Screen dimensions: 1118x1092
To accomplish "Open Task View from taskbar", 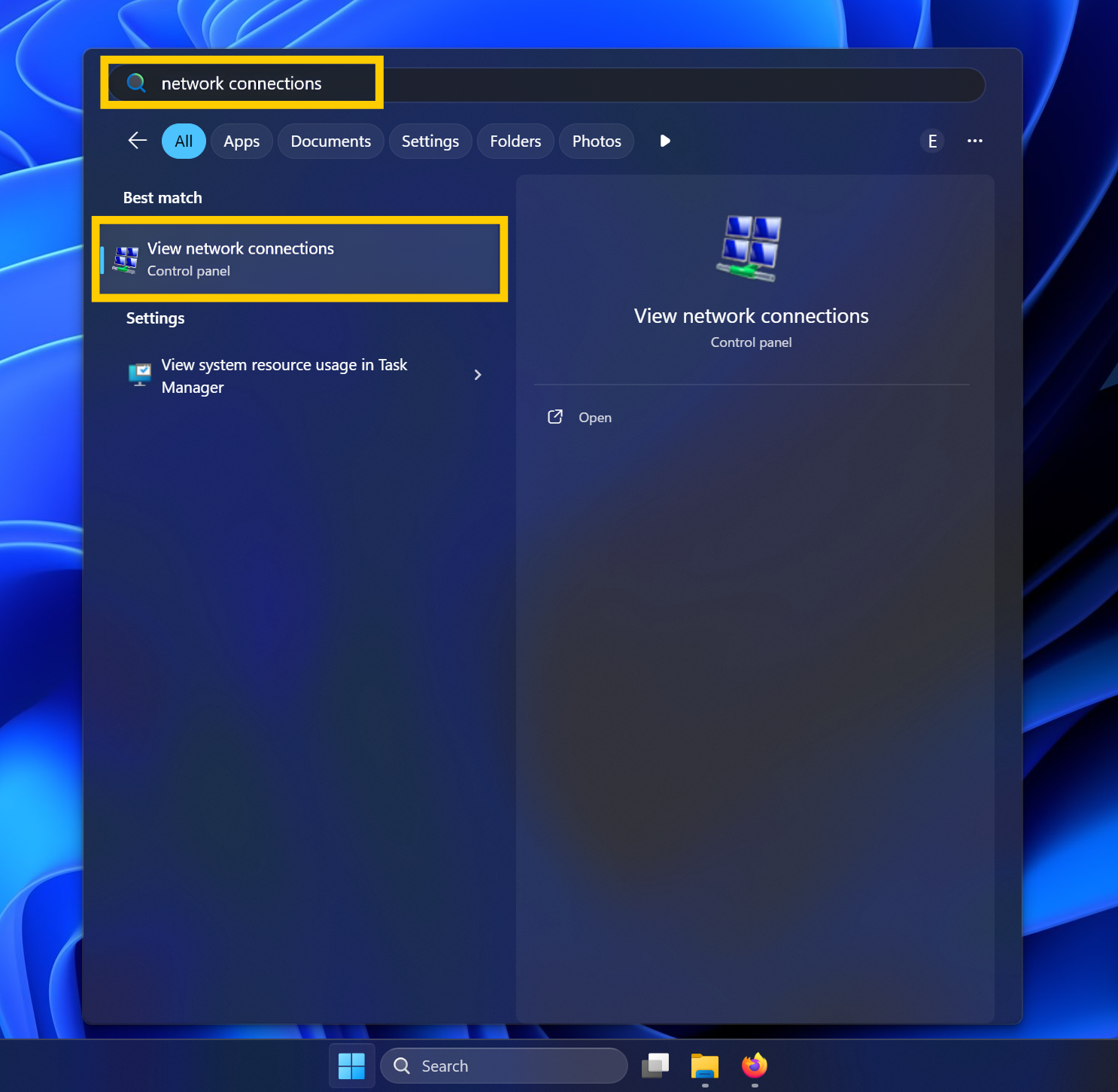I will click(x=655, y=1066).
